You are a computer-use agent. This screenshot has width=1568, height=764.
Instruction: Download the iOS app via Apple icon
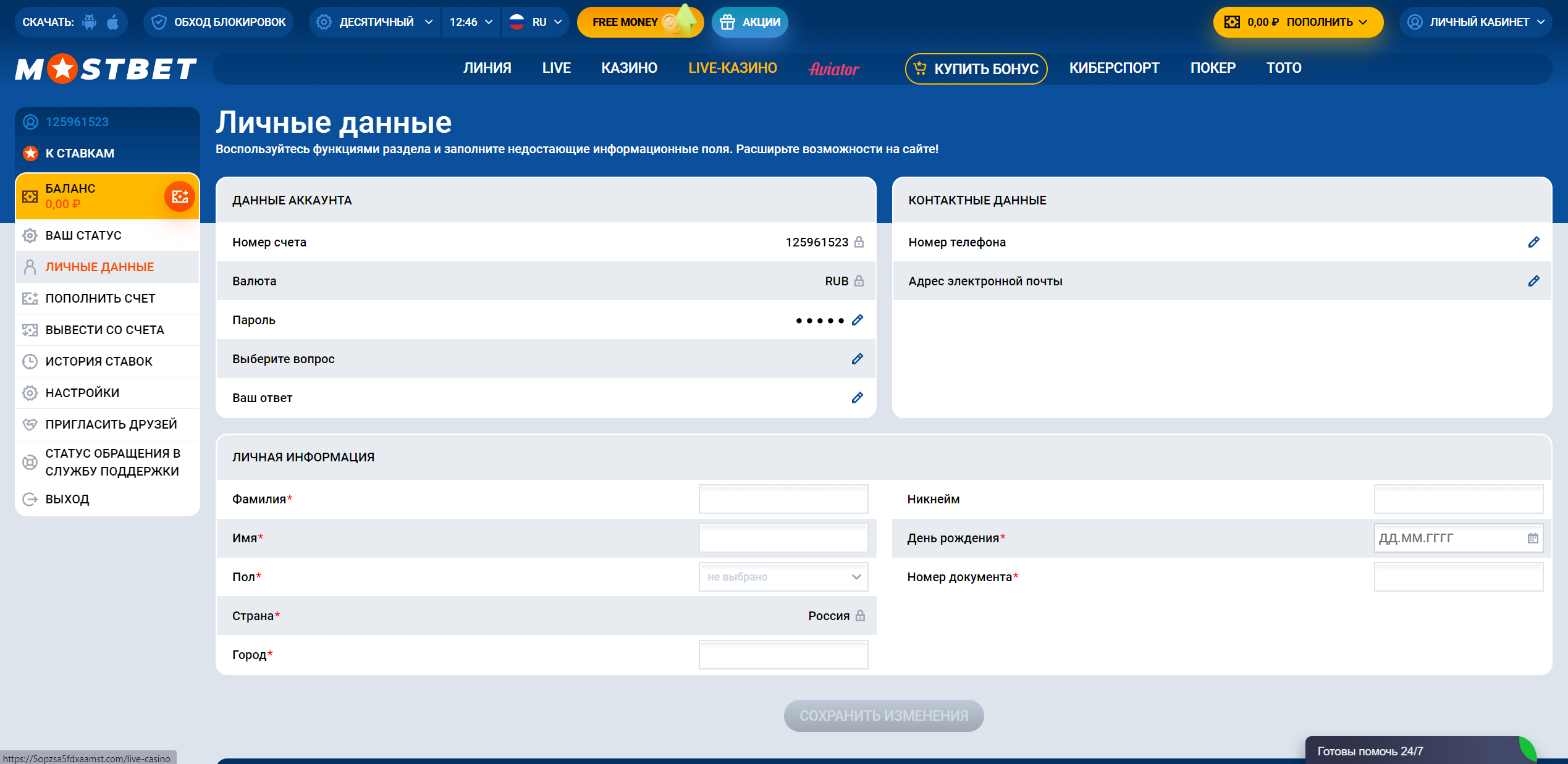click(113, 22)
